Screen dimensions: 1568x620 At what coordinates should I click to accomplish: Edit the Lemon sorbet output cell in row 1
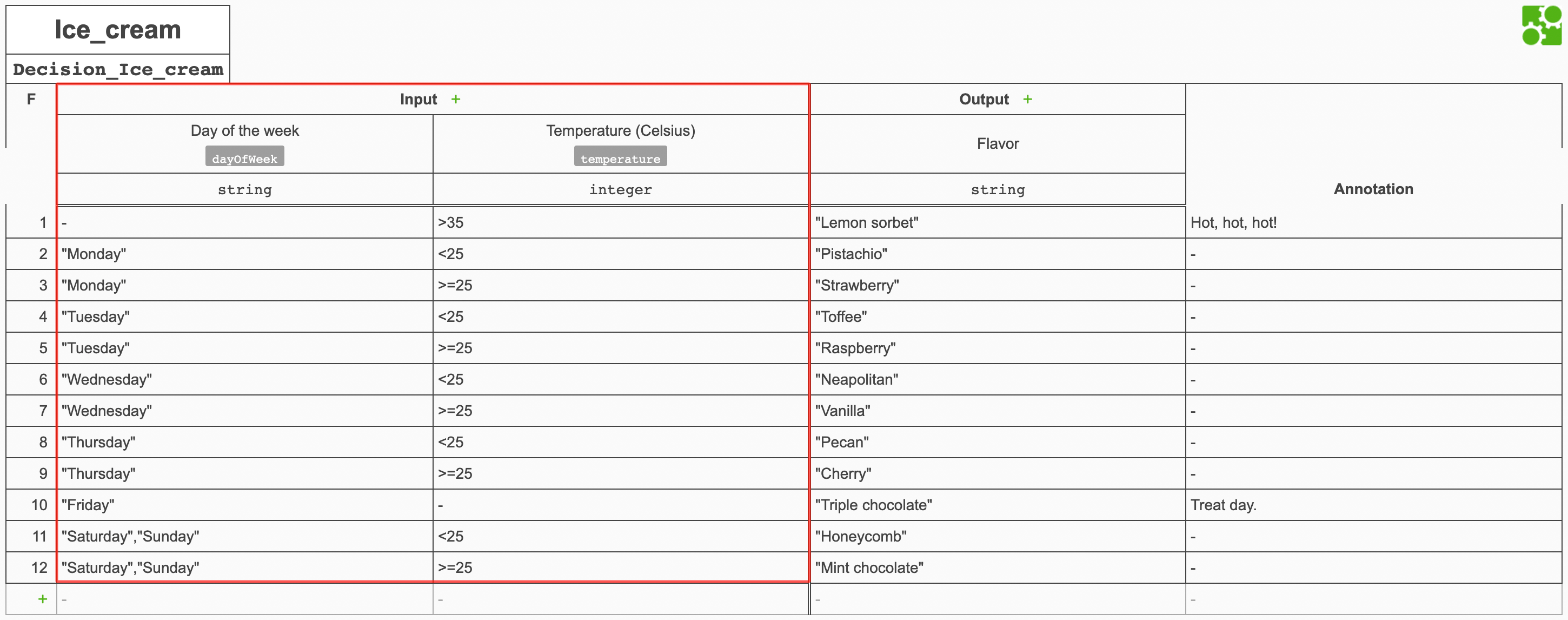point(867,222)
